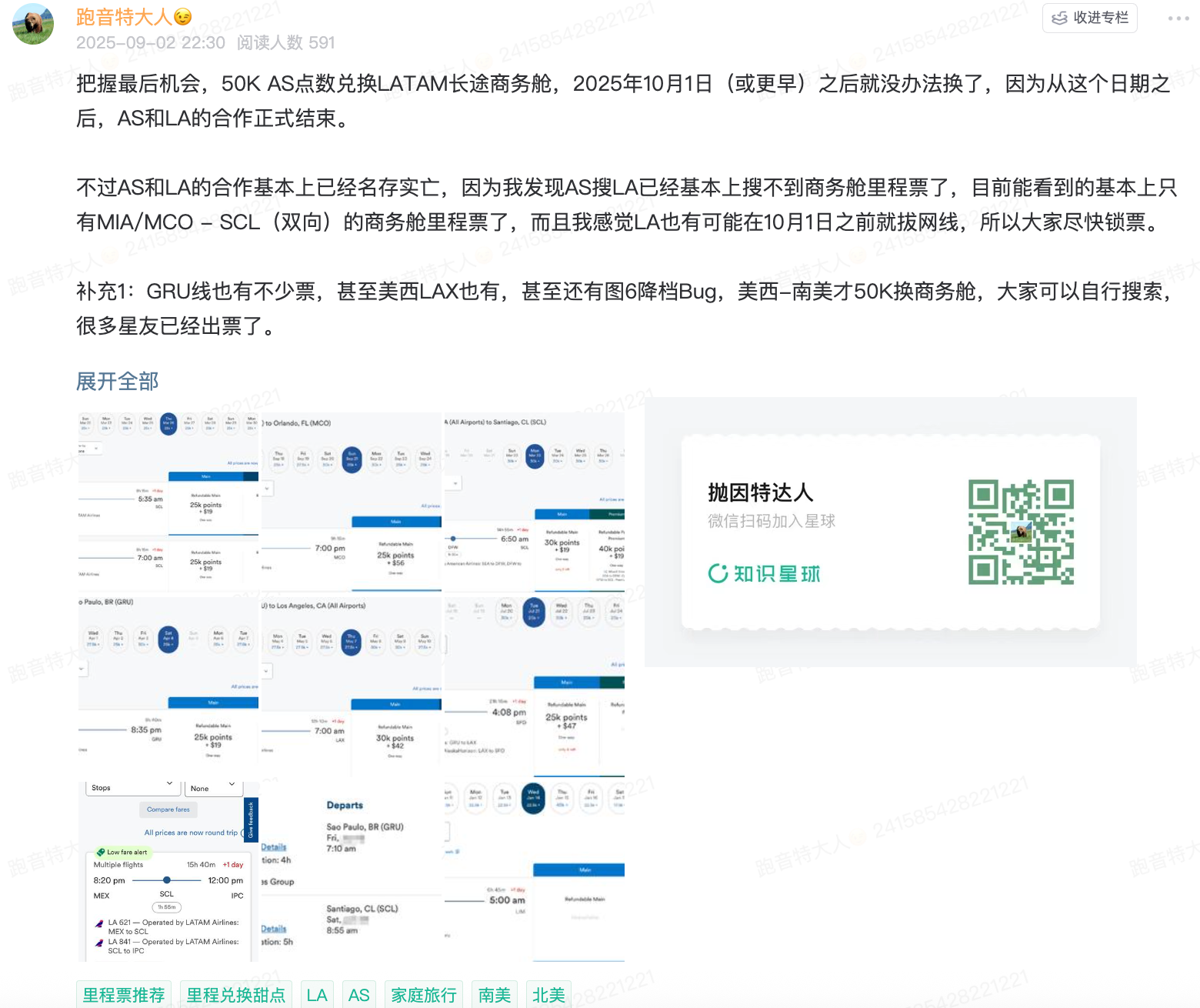
Task: Click the text 微信扫码加入星球
Action: pyautogui.click(x=772, y=521)
